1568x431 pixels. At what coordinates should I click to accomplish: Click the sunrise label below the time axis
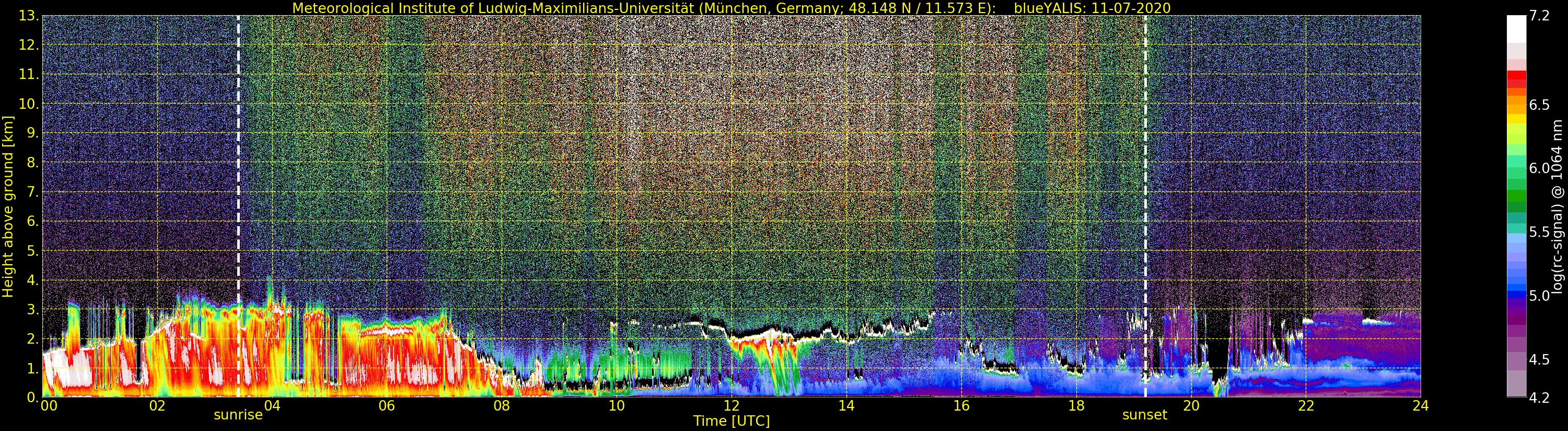pyautogui.click(x=238, y=415)
